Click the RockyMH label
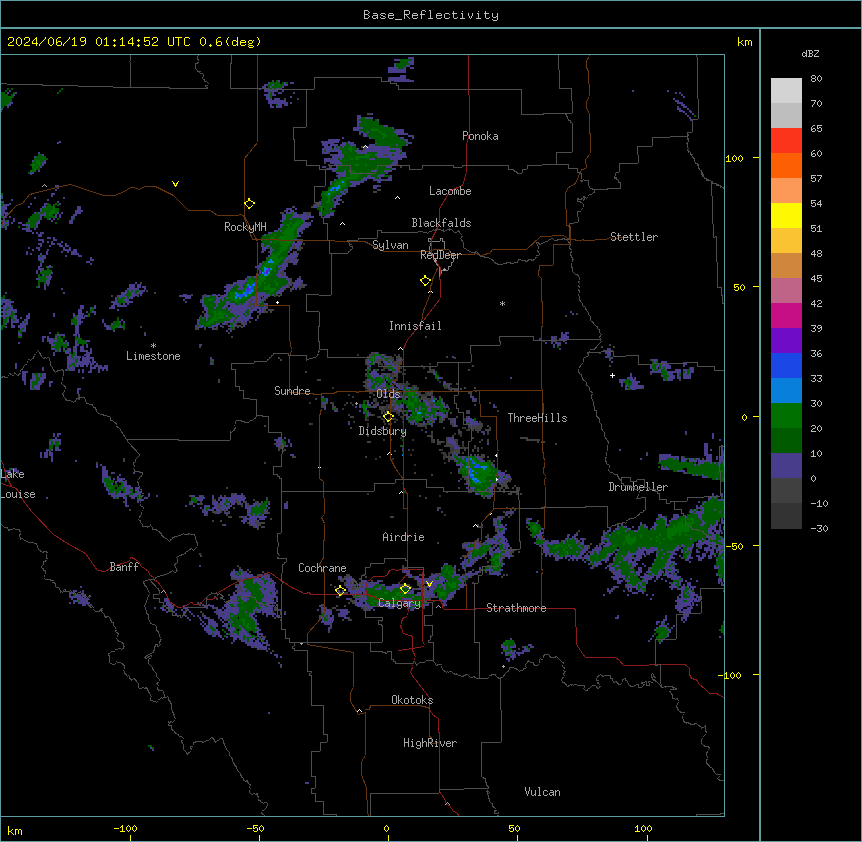 tap(245, 227)
